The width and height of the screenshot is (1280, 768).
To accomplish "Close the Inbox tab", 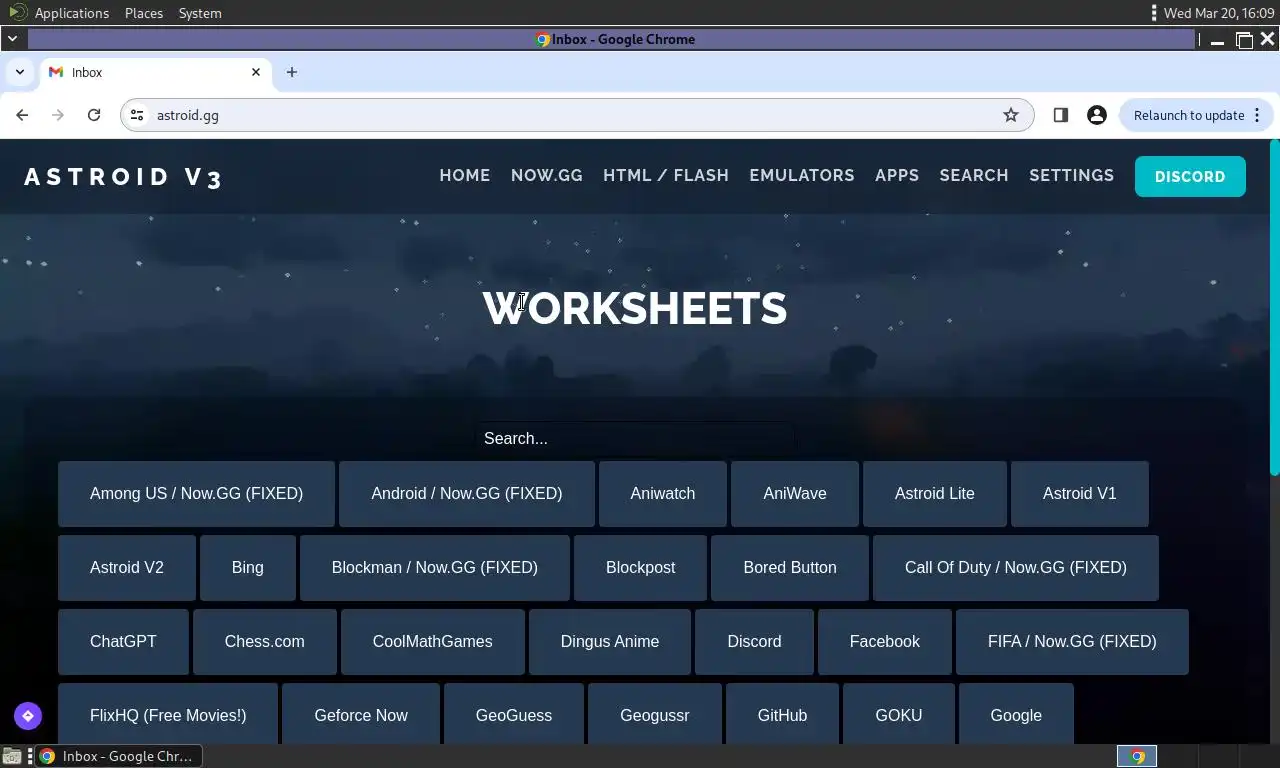I will pos(256,72).
